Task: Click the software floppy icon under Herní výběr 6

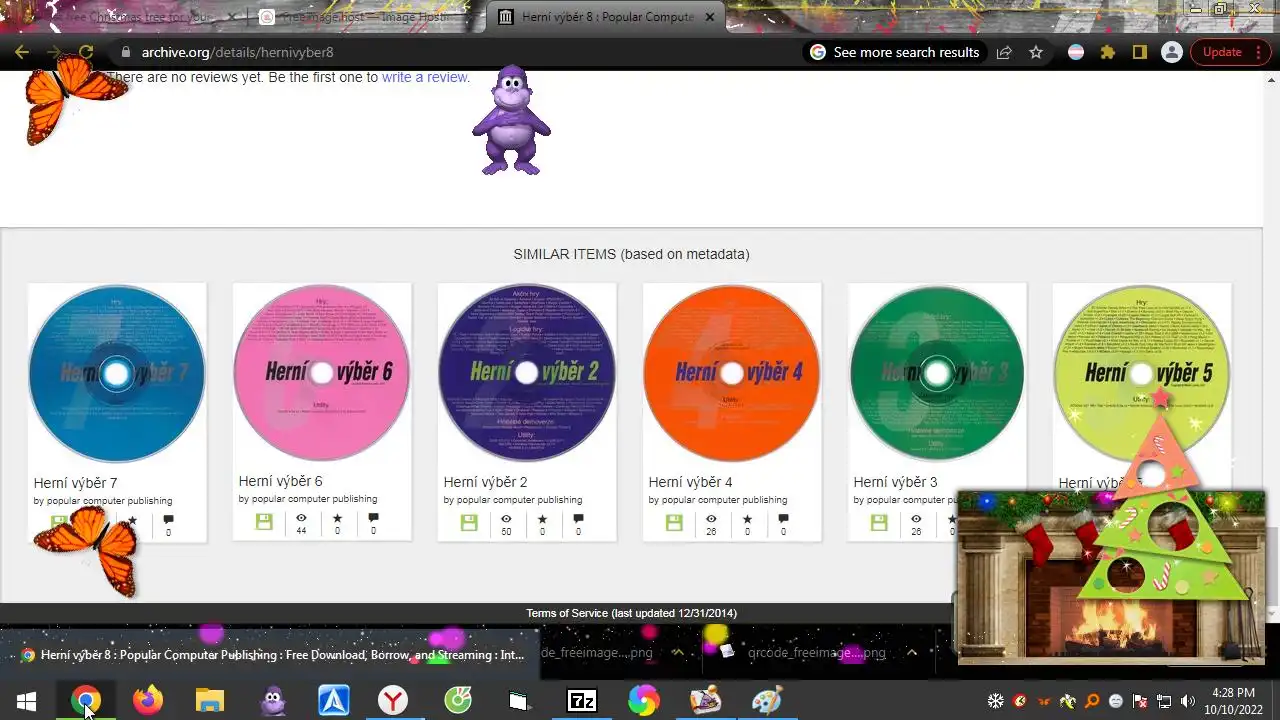Action: (x=264, y=522)
